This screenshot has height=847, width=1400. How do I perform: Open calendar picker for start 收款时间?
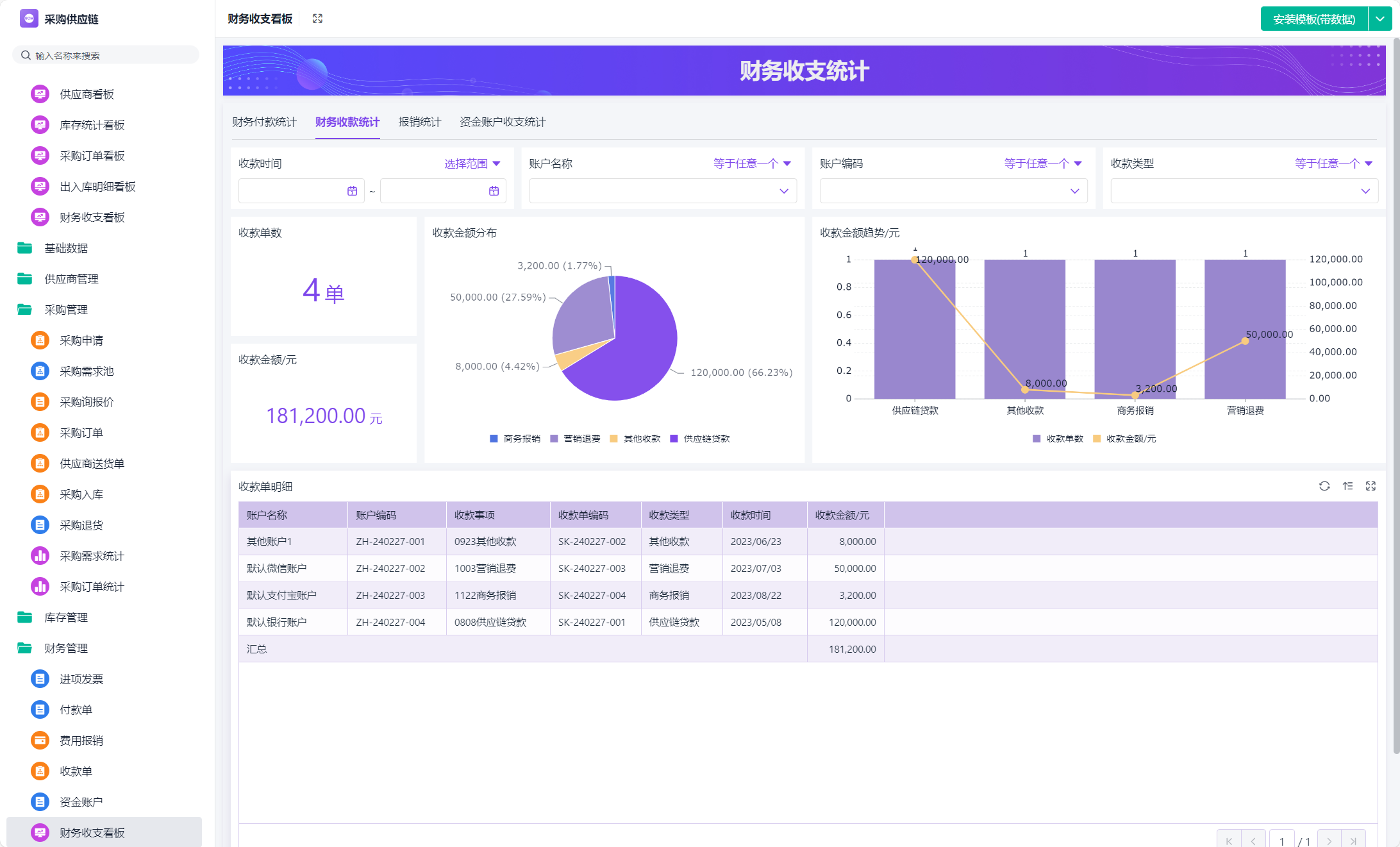tap(352, 191)
